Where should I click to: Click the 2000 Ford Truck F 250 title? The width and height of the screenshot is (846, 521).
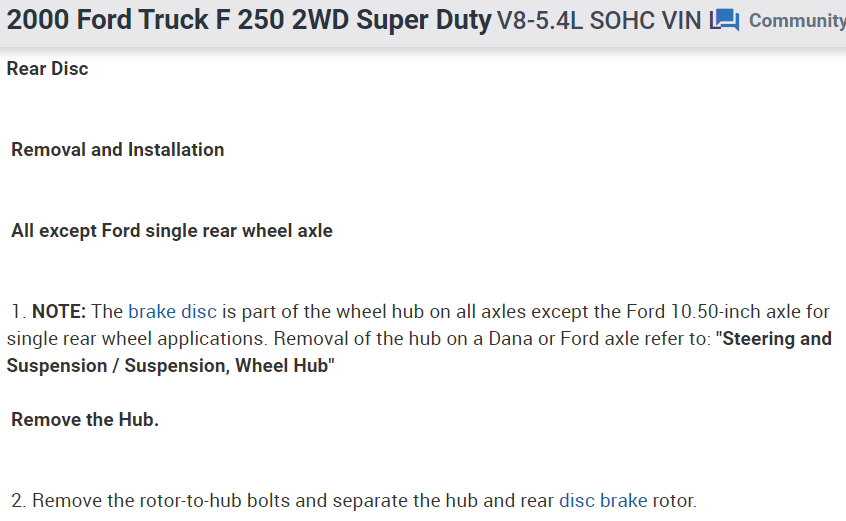pyautogui.click(x=249, y=20)
